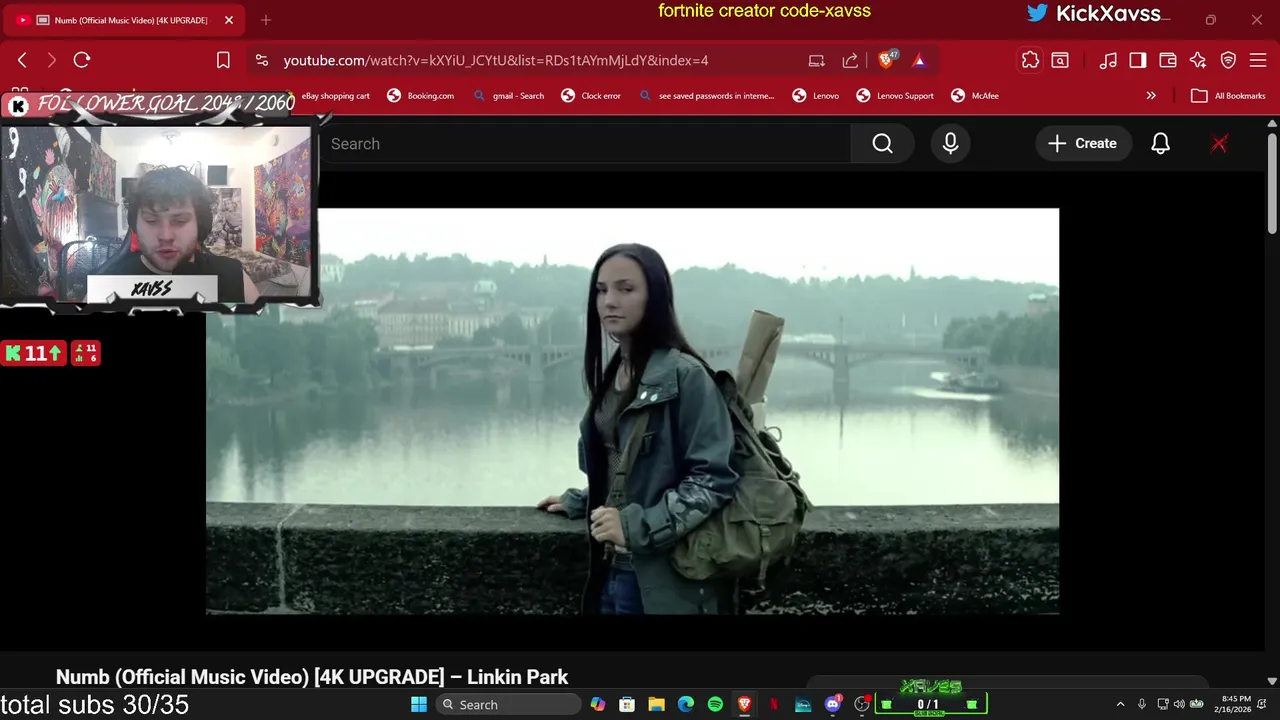Show hidden system tray icons chevron

tap(1120, 705)
